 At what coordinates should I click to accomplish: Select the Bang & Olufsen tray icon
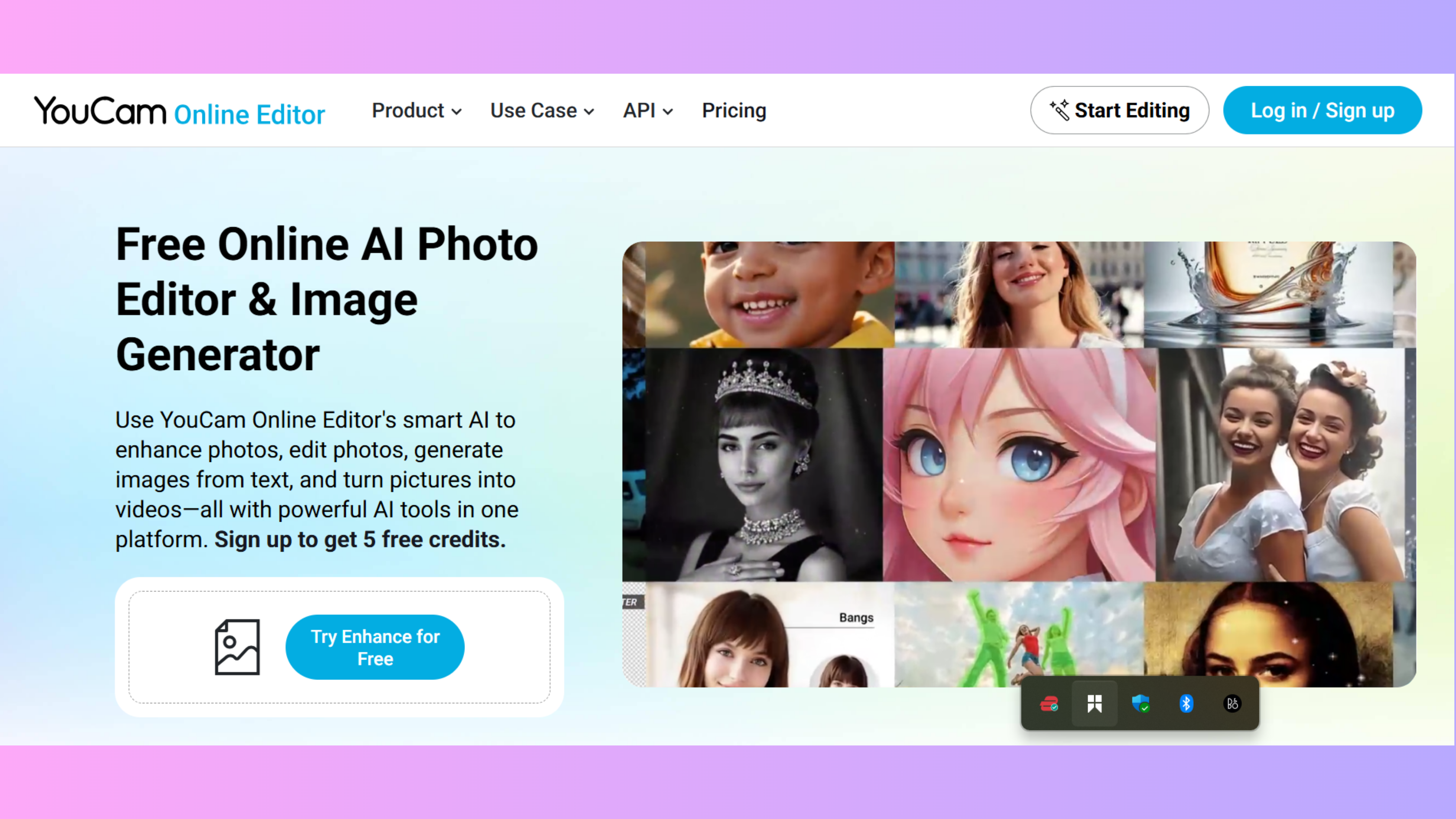pos(1232,704)
